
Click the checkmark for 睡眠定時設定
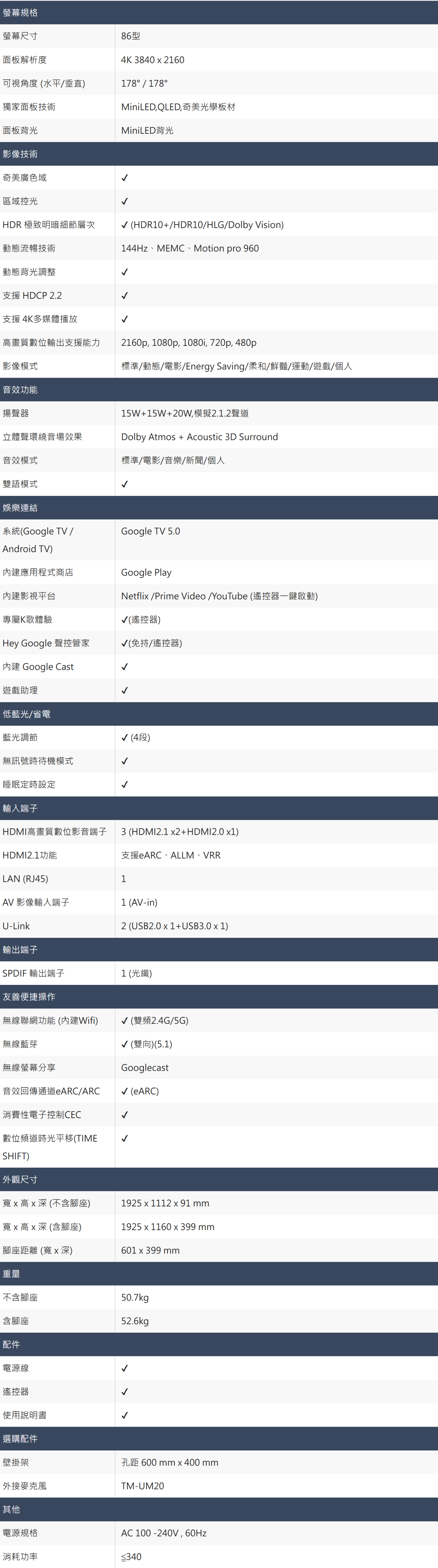click(125, 785)
